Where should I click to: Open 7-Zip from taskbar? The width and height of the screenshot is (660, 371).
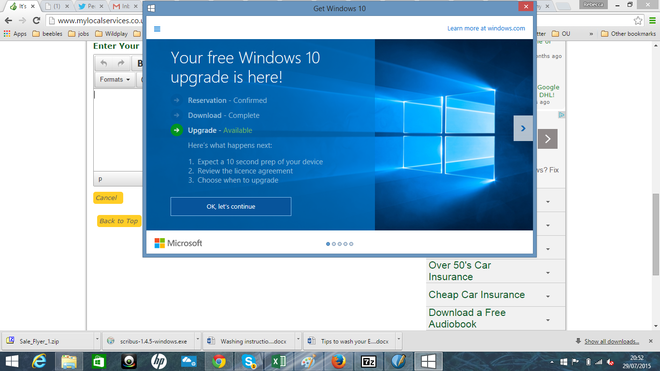coord(368,361)
